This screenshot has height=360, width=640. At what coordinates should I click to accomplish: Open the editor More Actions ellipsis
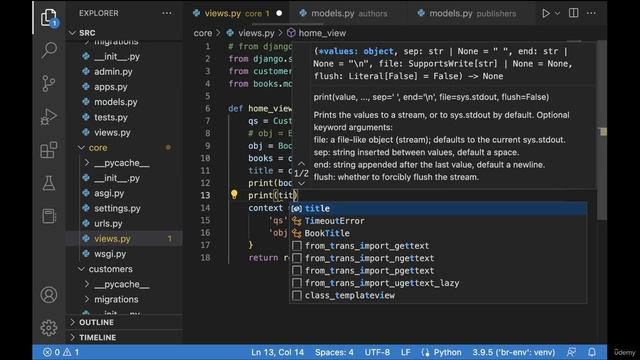pyautogui.click(x=591, y=13)
